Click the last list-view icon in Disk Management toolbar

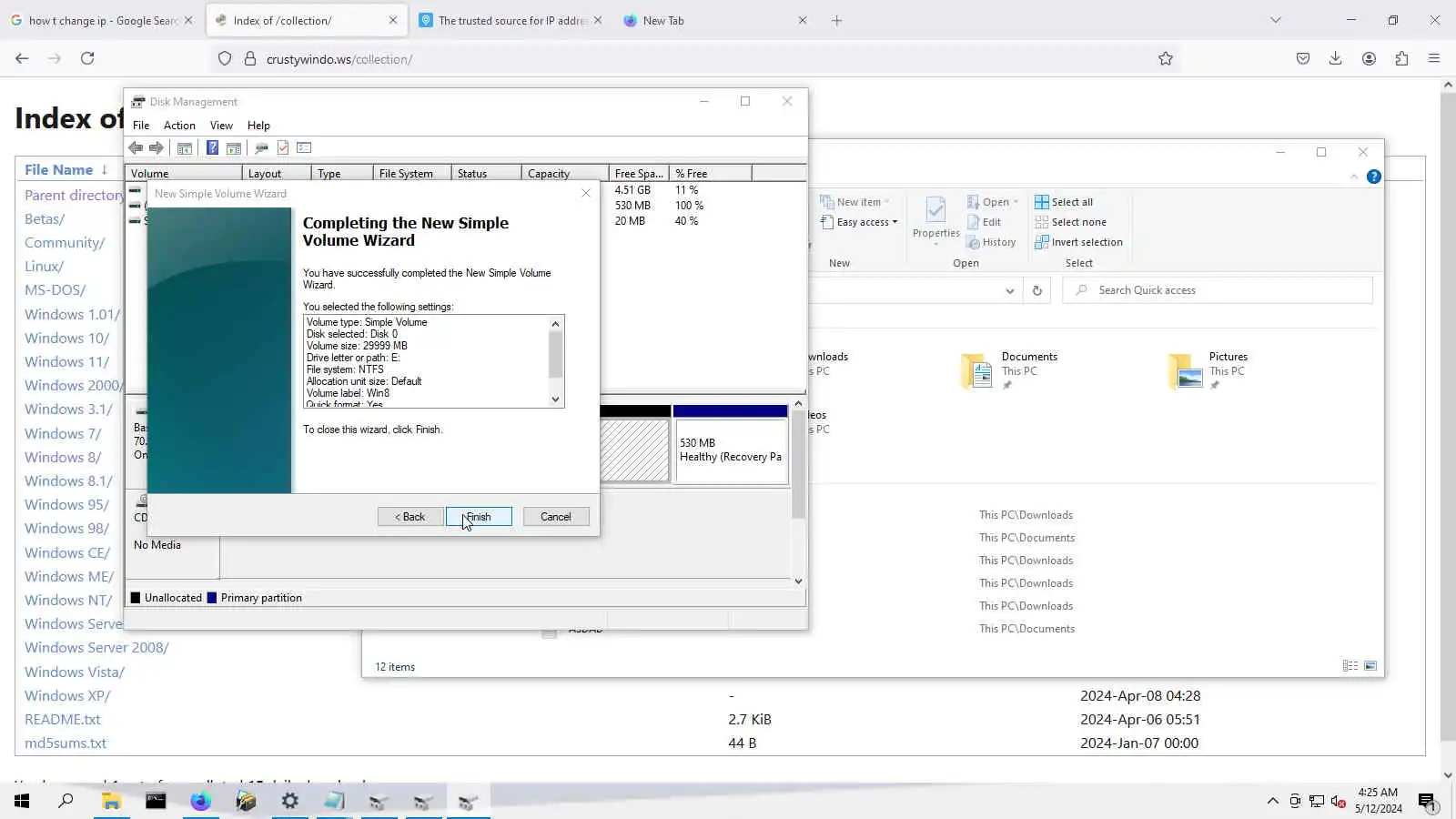(305, 147)
